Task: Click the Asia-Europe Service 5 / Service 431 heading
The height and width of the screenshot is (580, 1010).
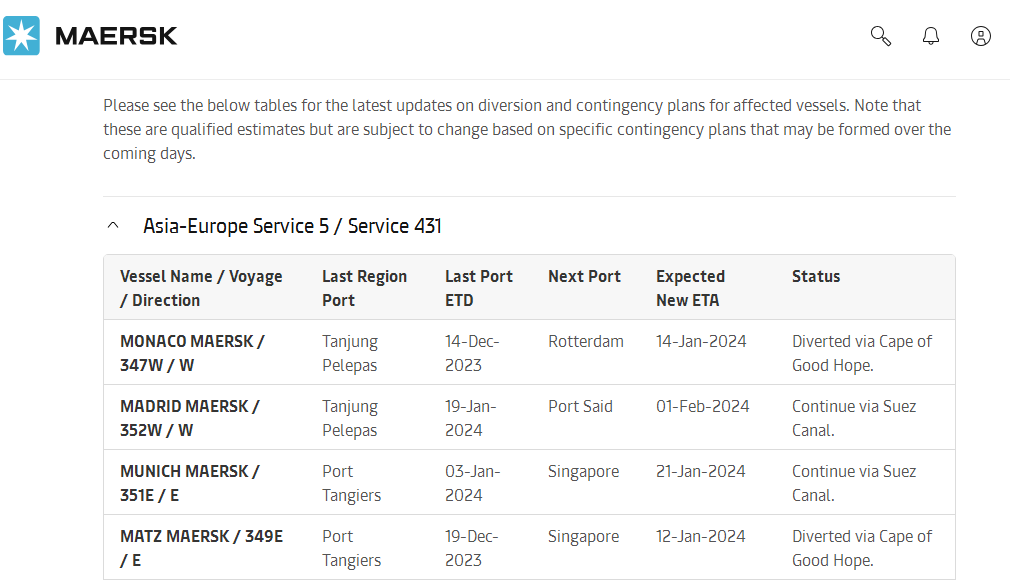Action: point(292,226)
